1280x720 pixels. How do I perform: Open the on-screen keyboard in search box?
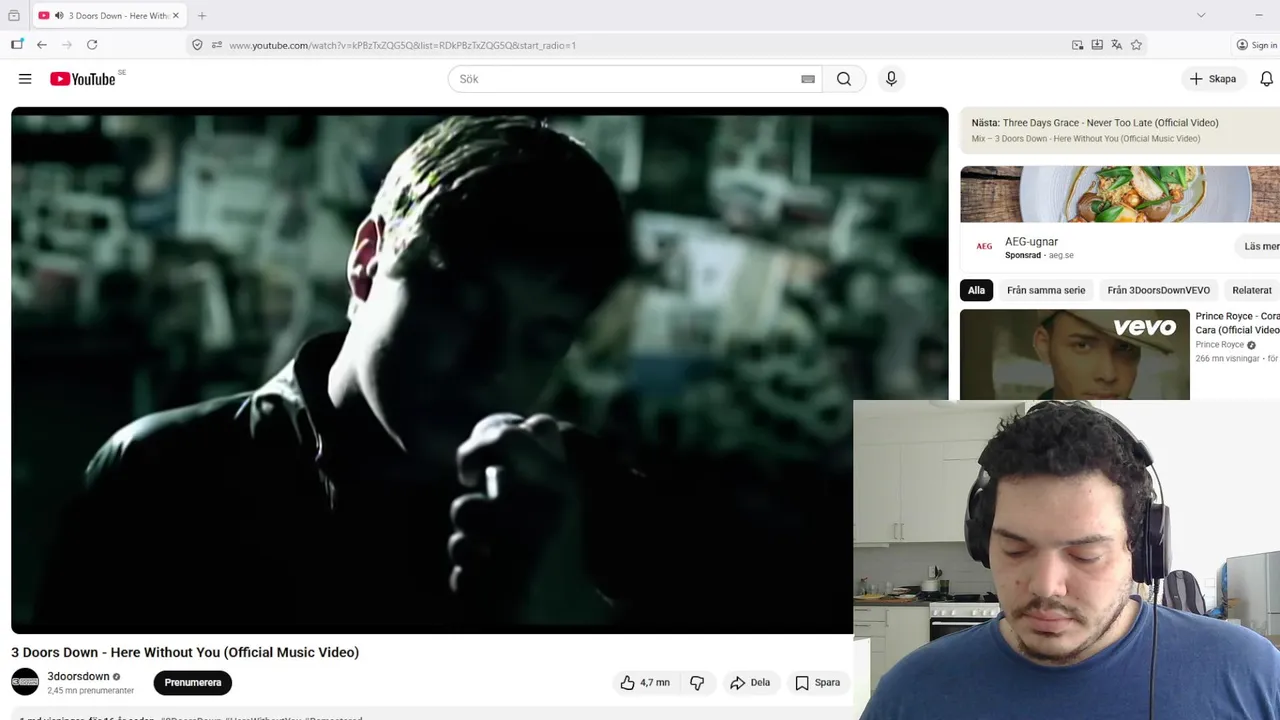pyautogui.click(x=808, y=79)
